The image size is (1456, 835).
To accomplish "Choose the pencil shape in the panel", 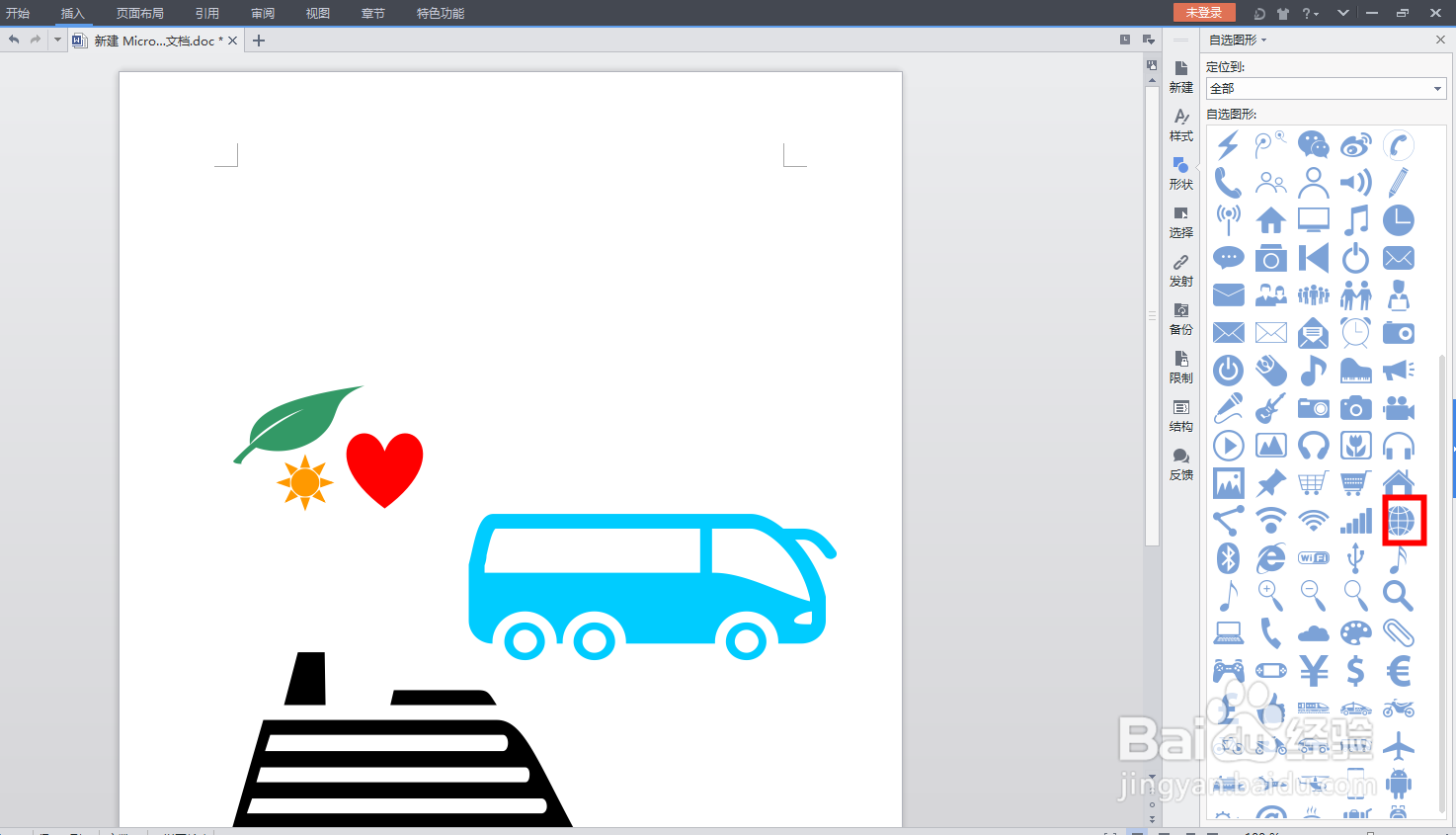I will (x=1398, y=183).
